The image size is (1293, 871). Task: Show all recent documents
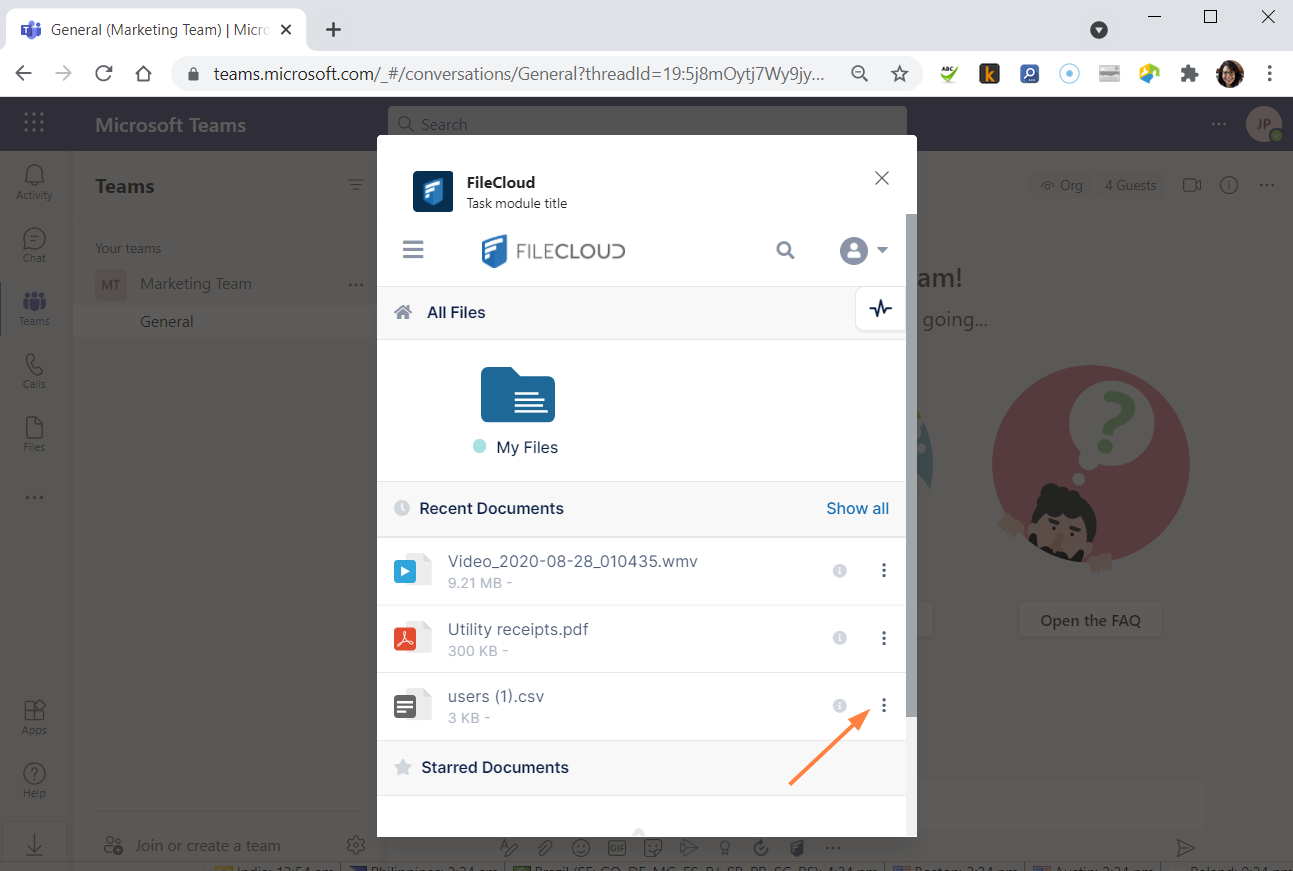point(857,508)
